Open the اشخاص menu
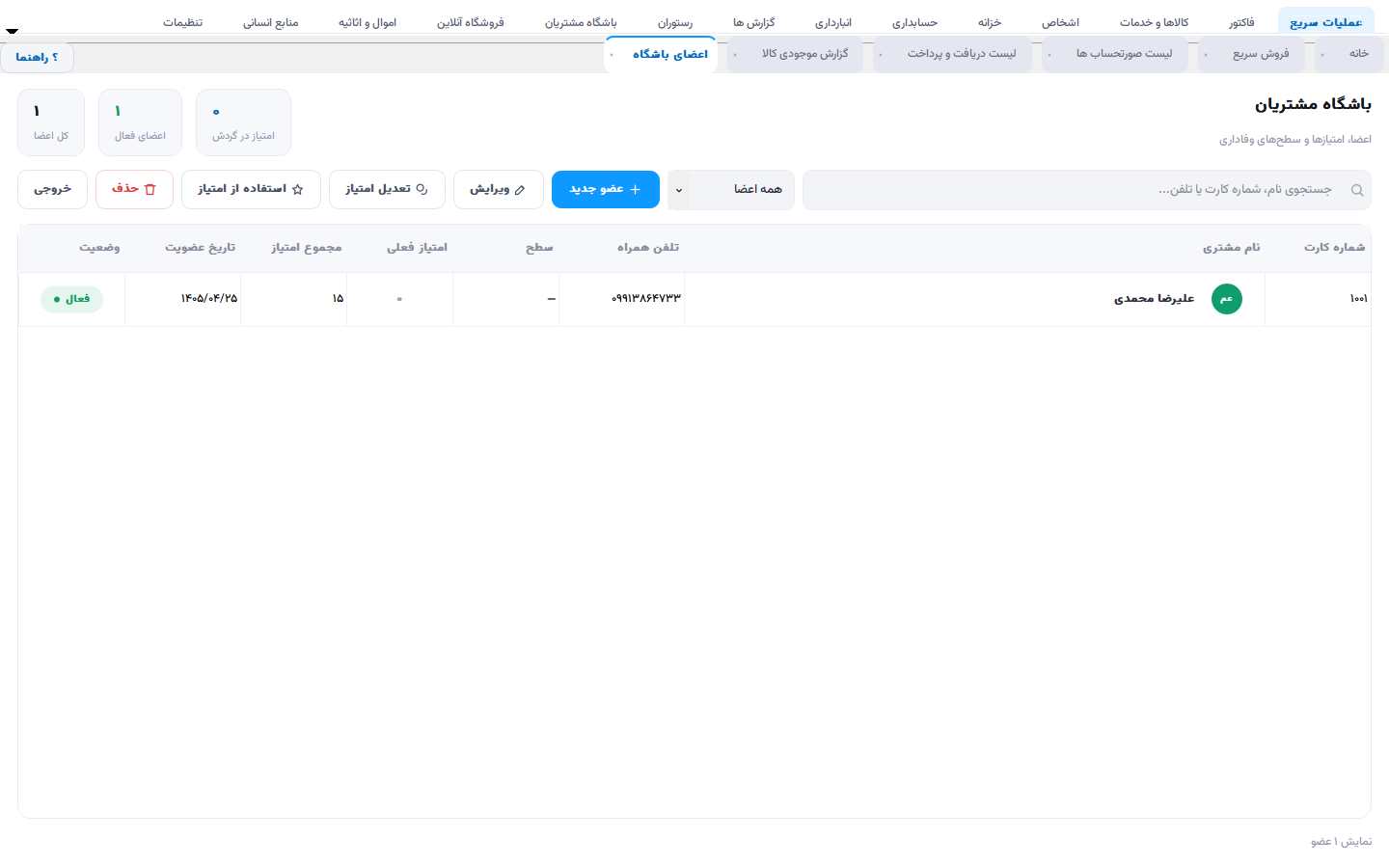 pos(1060,22)
